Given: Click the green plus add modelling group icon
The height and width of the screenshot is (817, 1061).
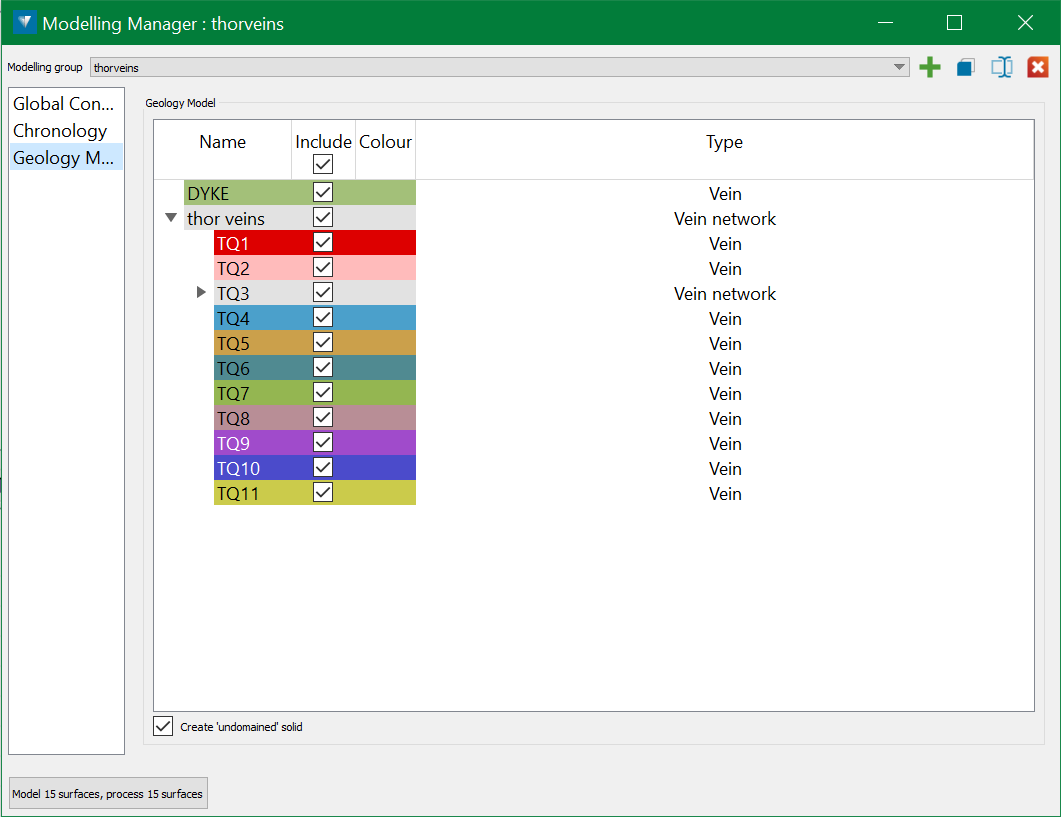Looking at the screenshot, I should point(930,68).
